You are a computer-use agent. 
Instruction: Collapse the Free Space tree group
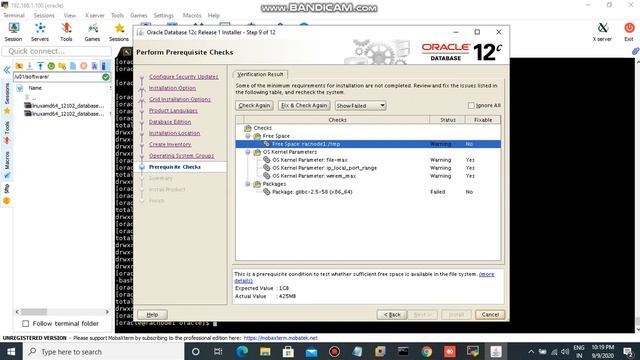pyautogui.click(x=248, y=136)
